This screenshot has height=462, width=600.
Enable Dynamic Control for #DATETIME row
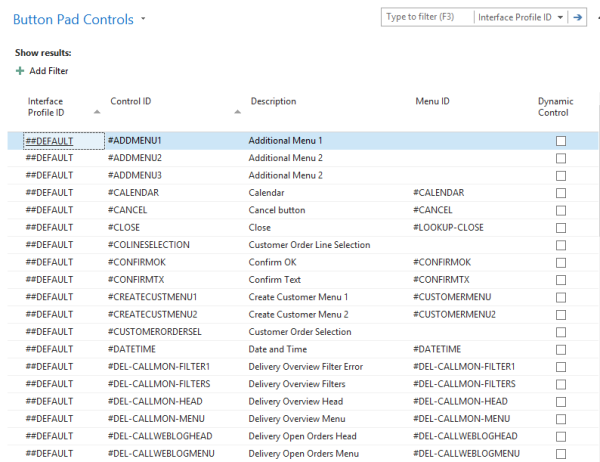point(561,349)
